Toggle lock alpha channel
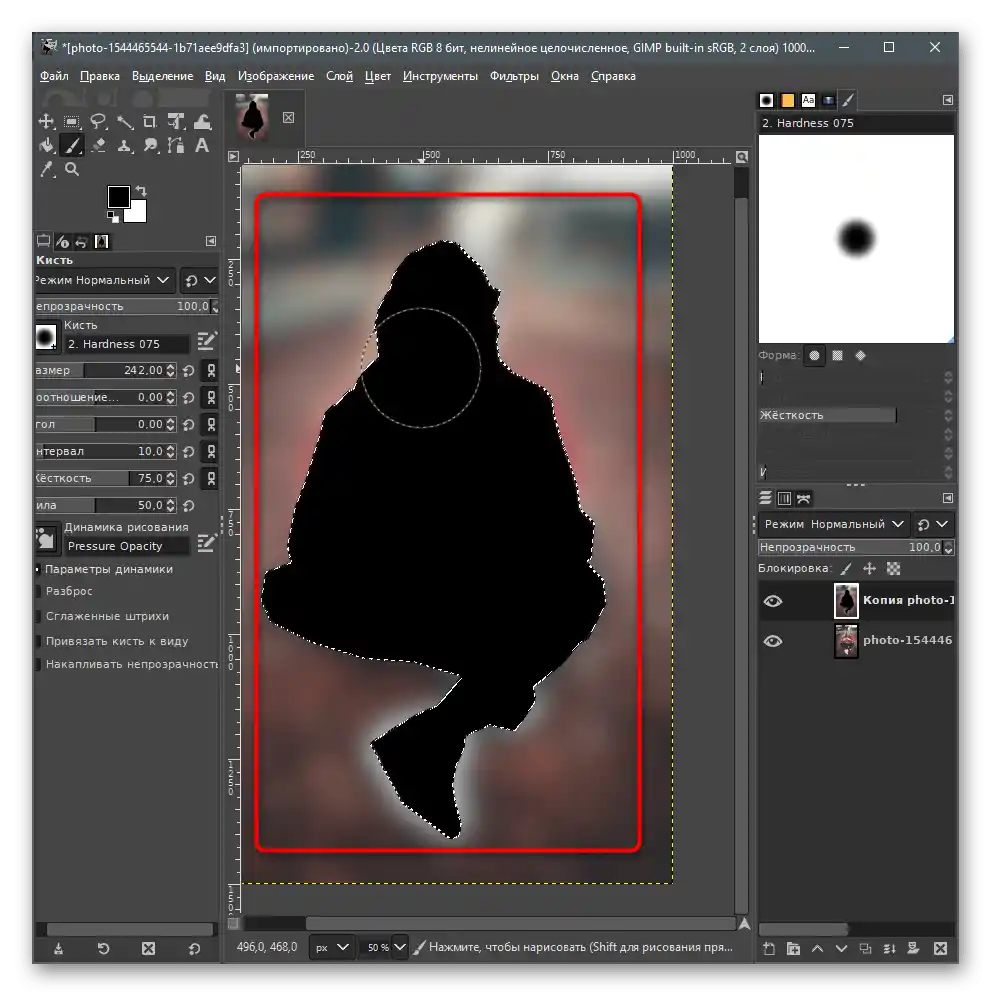991x996 pixels. (893, 569)
